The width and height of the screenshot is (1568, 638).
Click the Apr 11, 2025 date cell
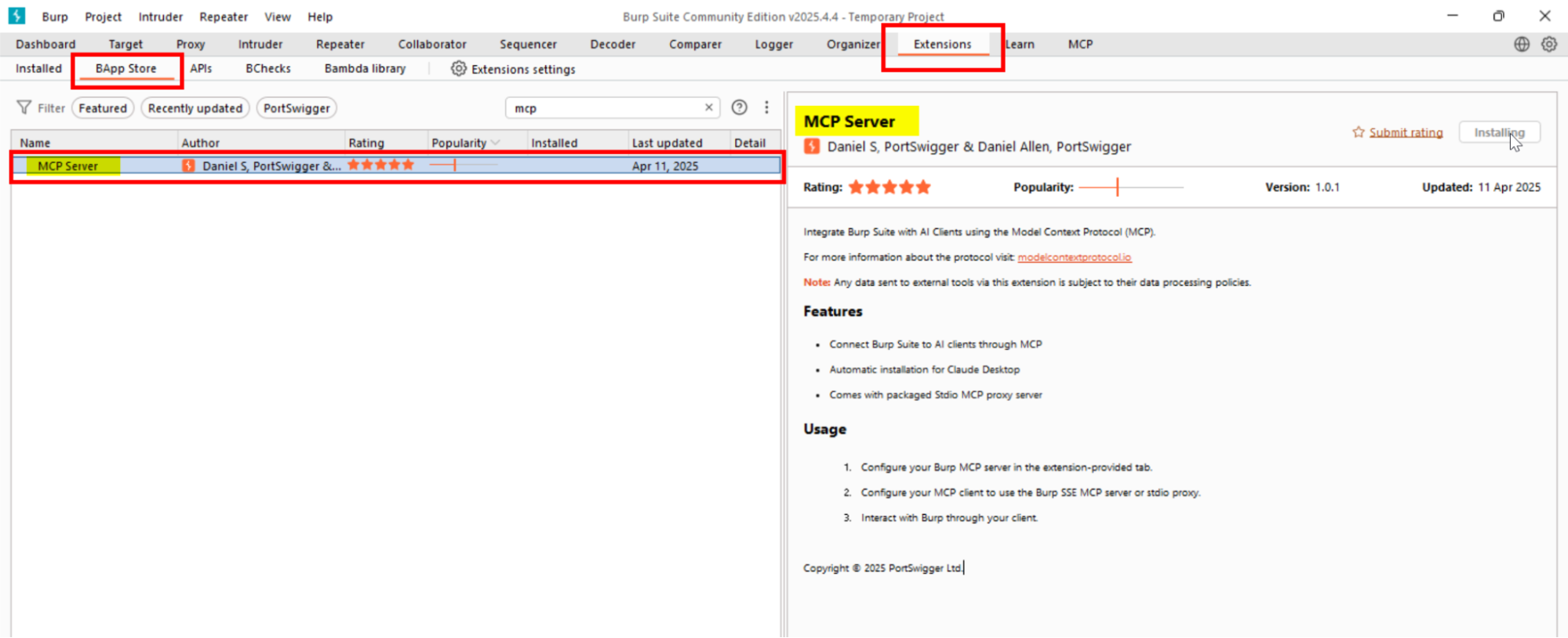point(665,166)
